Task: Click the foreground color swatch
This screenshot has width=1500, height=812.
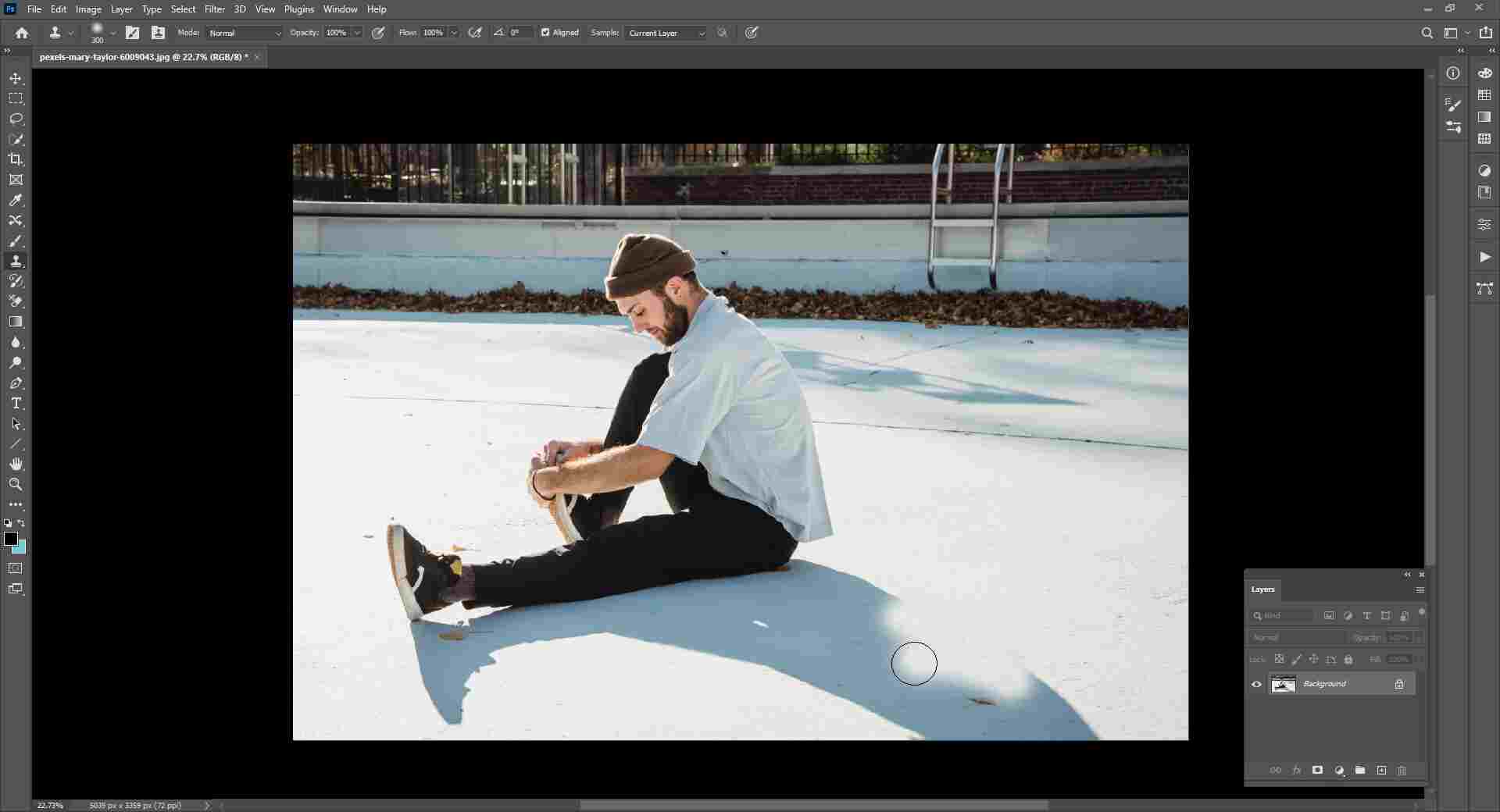Action: point(11,539)
